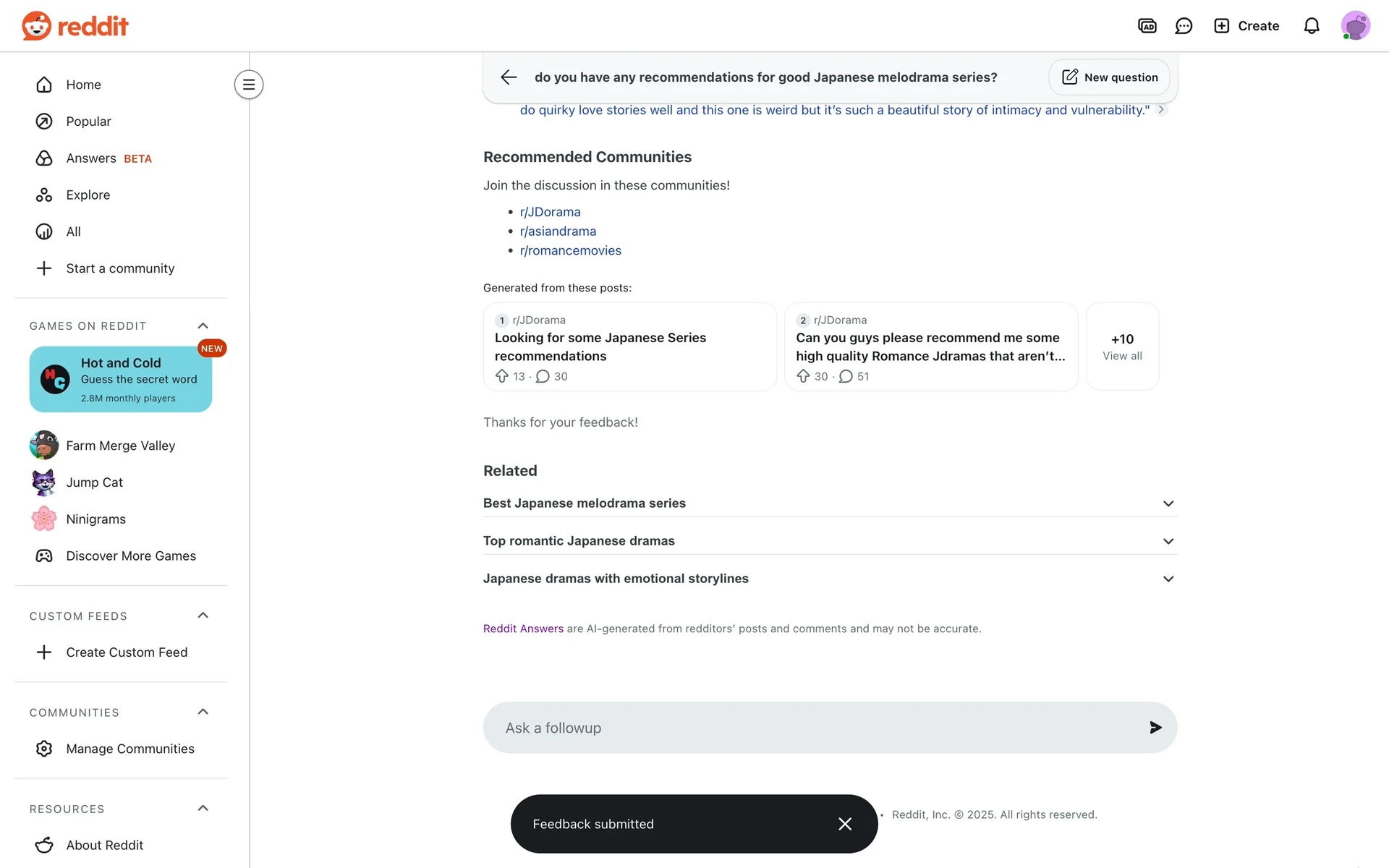Image resolution: width=1389 pixels, height=868 pixels.
Task: Expand Top romantic Japanese dramas
Action: 1168,541
